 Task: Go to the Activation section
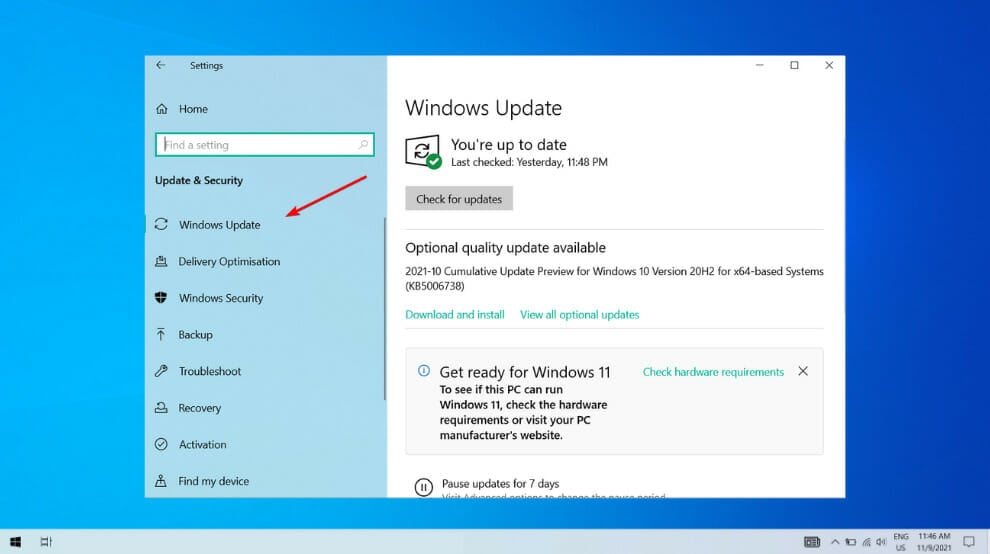click(202, 445)
